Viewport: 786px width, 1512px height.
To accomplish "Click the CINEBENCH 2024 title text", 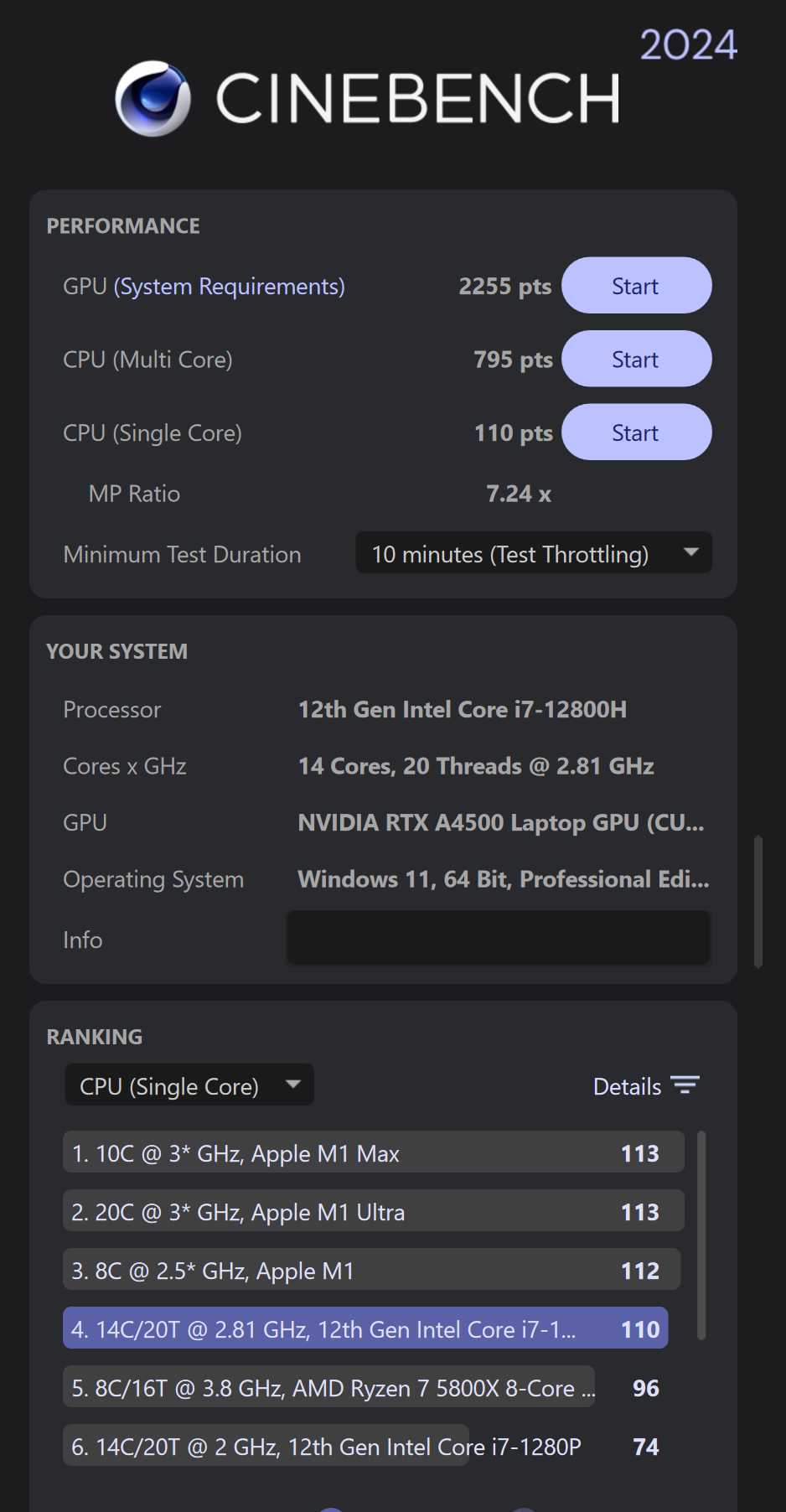I will 418,98.
